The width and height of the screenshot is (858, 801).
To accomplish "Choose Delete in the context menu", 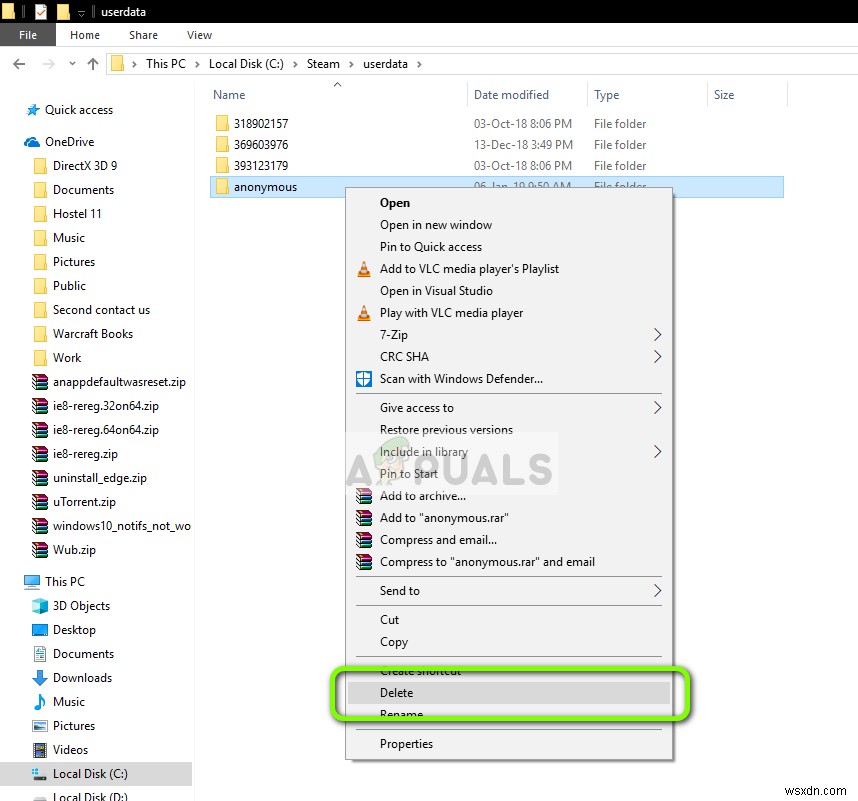I will (x=508, y=693).
